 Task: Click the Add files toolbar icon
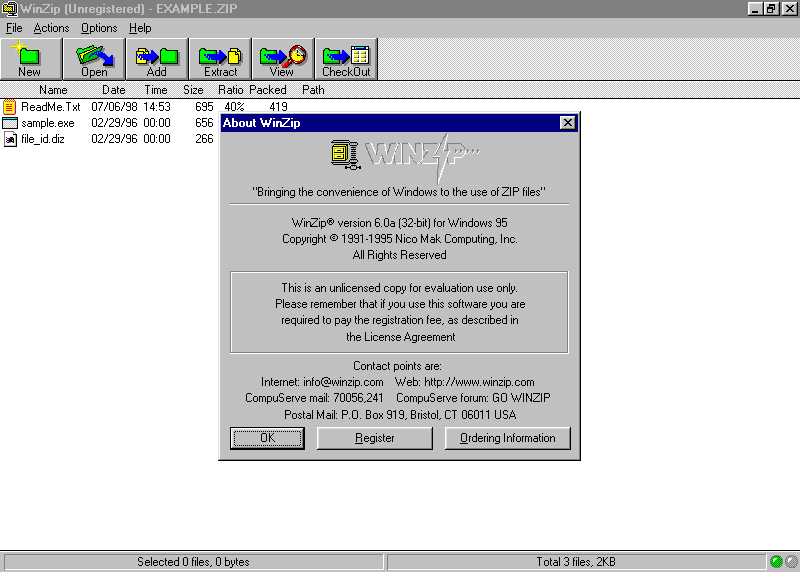[157, 59]
